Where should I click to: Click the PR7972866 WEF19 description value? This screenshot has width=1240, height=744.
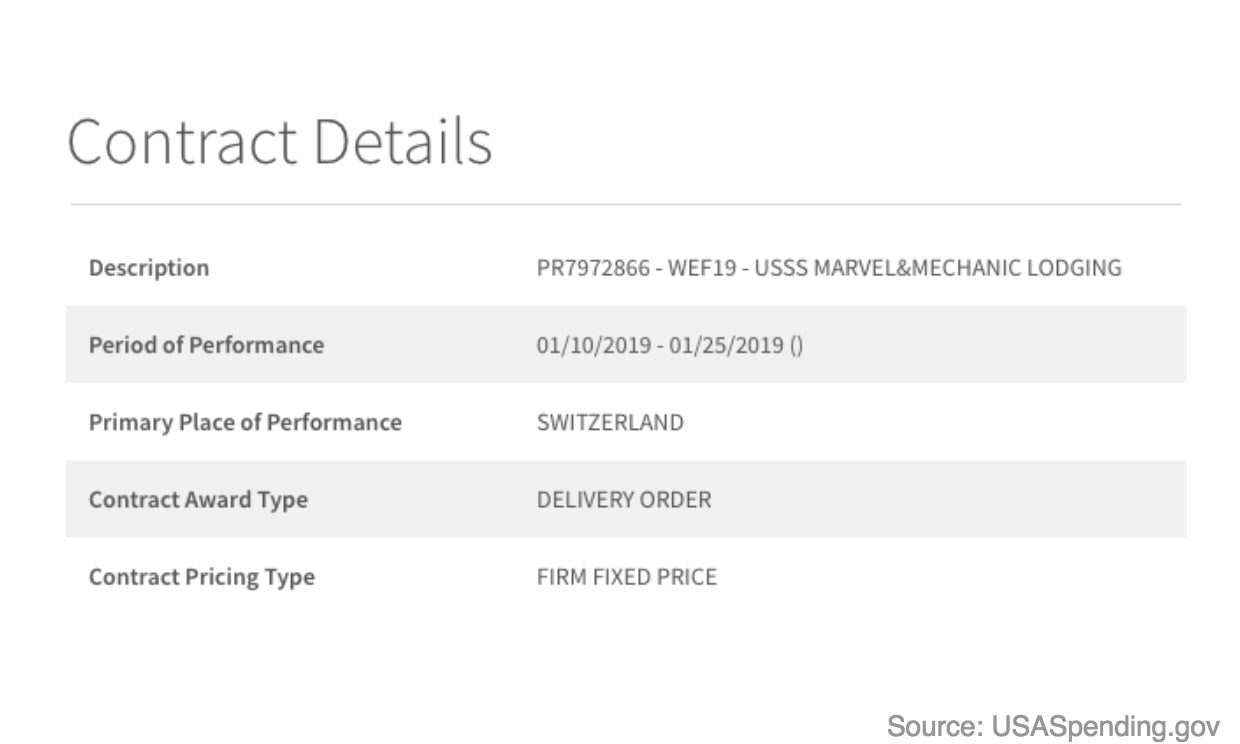pos(829,268)
